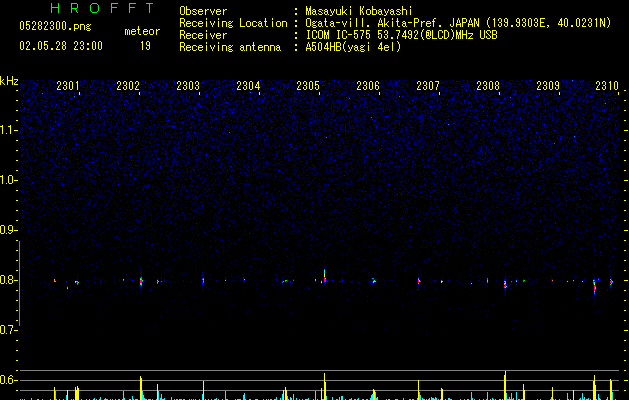Click the 0.7 frequency axis label
Viewport: 629px width, 400px height.
click(8, 330)
